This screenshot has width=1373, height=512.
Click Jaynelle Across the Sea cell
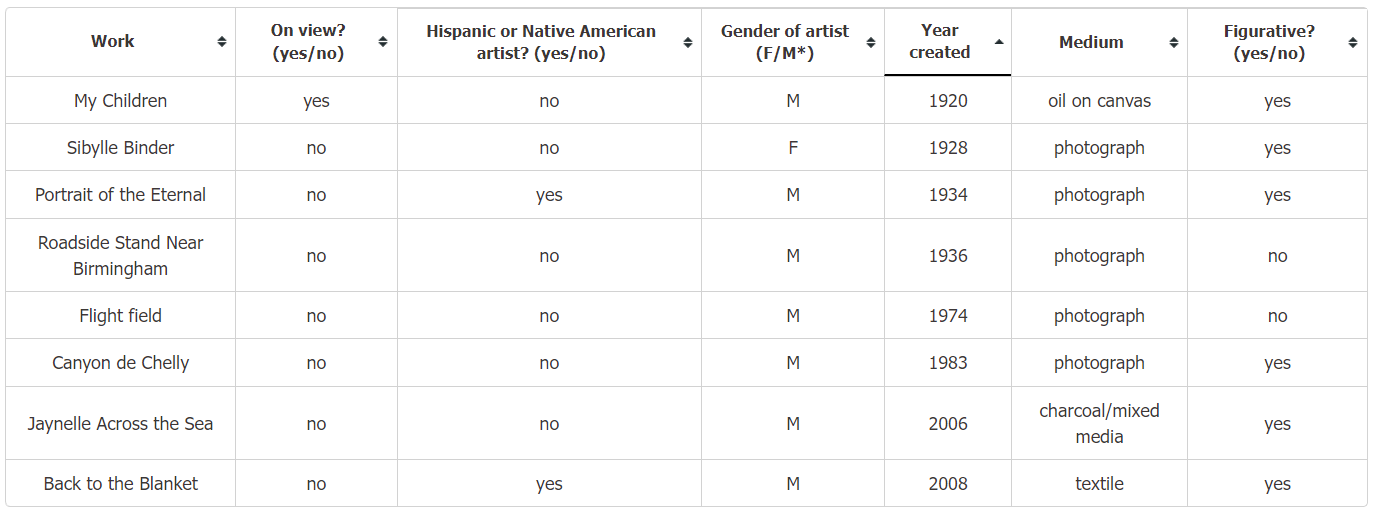pyautogui.click(x=121, y=424)
